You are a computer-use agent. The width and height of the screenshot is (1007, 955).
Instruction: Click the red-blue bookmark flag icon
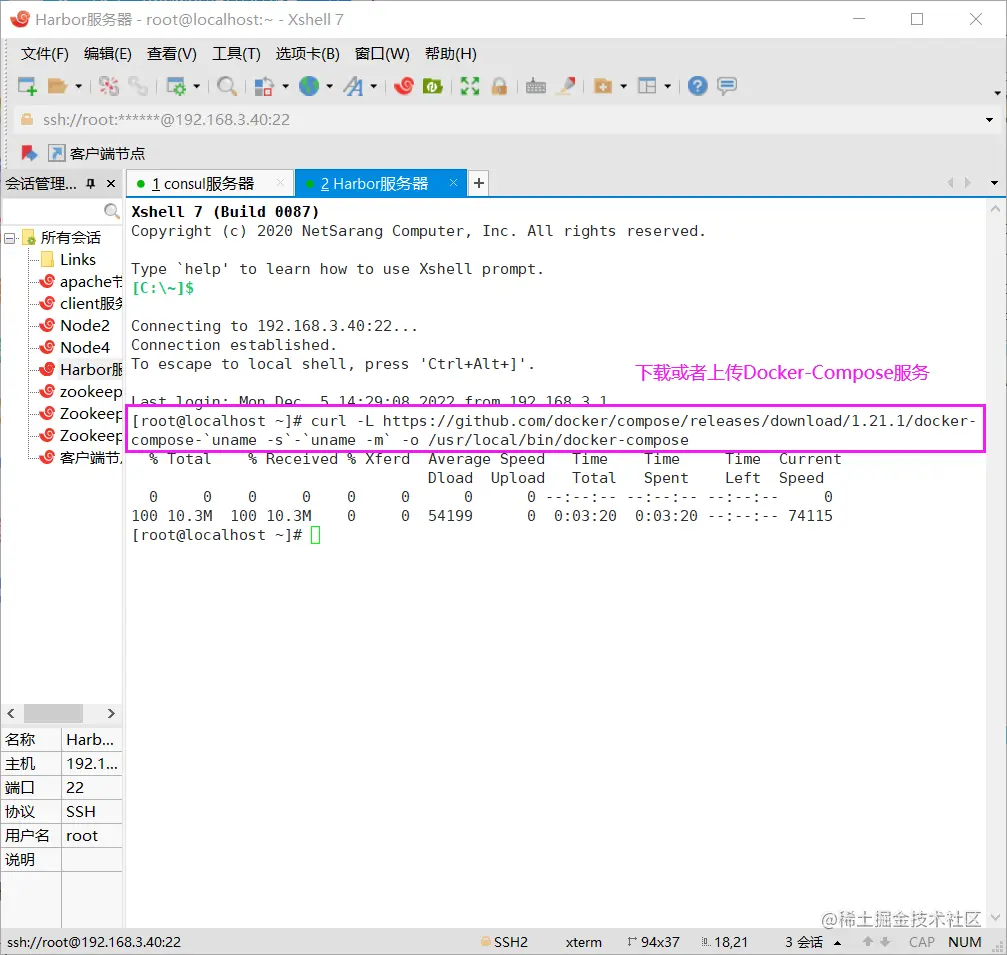point(29,153)
